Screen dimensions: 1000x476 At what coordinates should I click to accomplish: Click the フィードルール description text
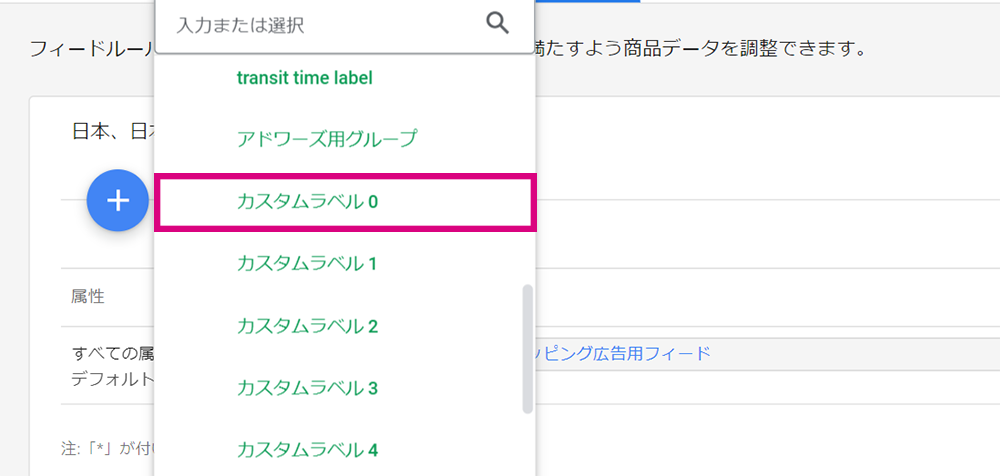click(92, 49)
